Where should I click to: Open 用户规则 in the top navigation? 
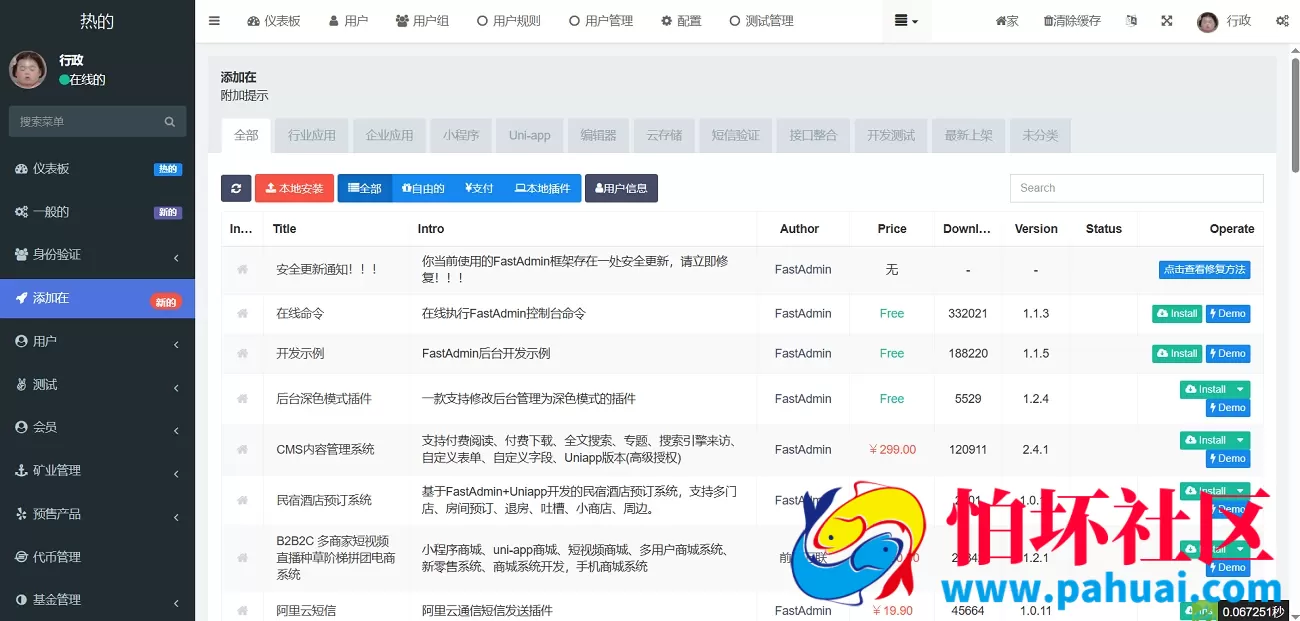point(509,21)
